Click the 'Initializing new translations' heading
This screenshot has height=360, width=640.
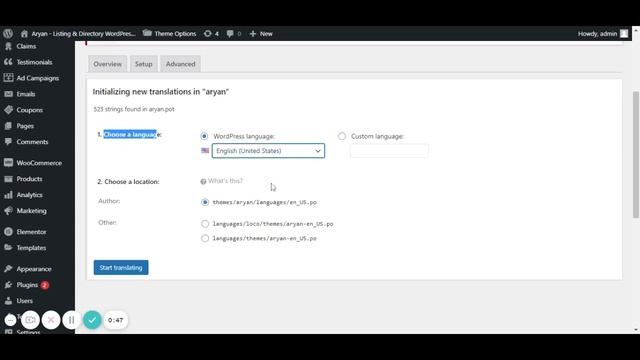pos(160,91)
